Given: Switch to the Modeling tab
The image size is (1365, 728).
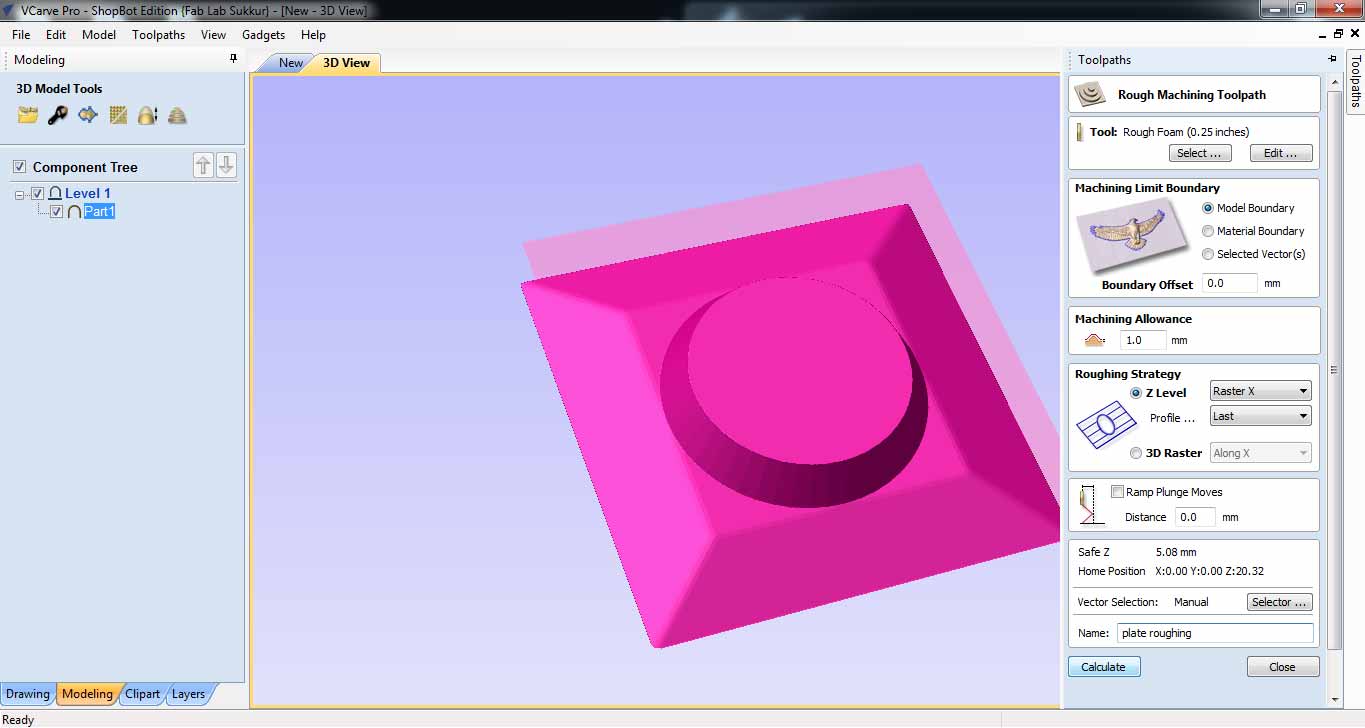Looking at the screenshot, I should click(x=87, y=694).
